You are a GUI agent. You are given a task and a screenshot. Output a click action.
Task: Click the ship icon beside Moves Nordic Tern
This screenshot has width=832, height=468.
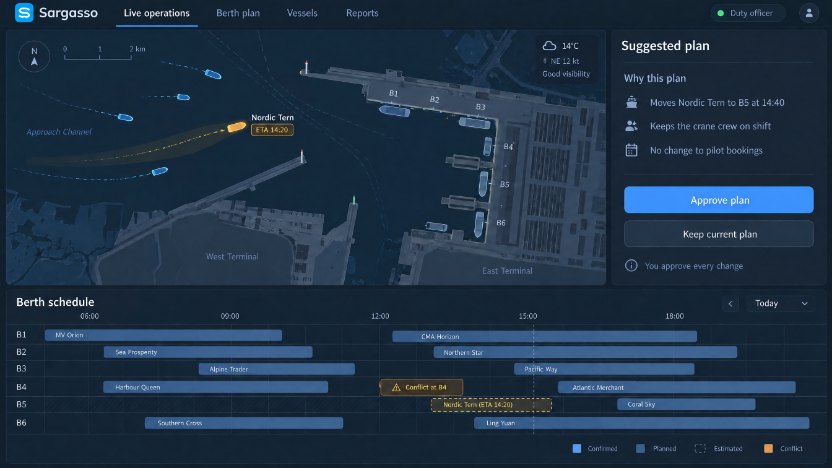[631, 102]
